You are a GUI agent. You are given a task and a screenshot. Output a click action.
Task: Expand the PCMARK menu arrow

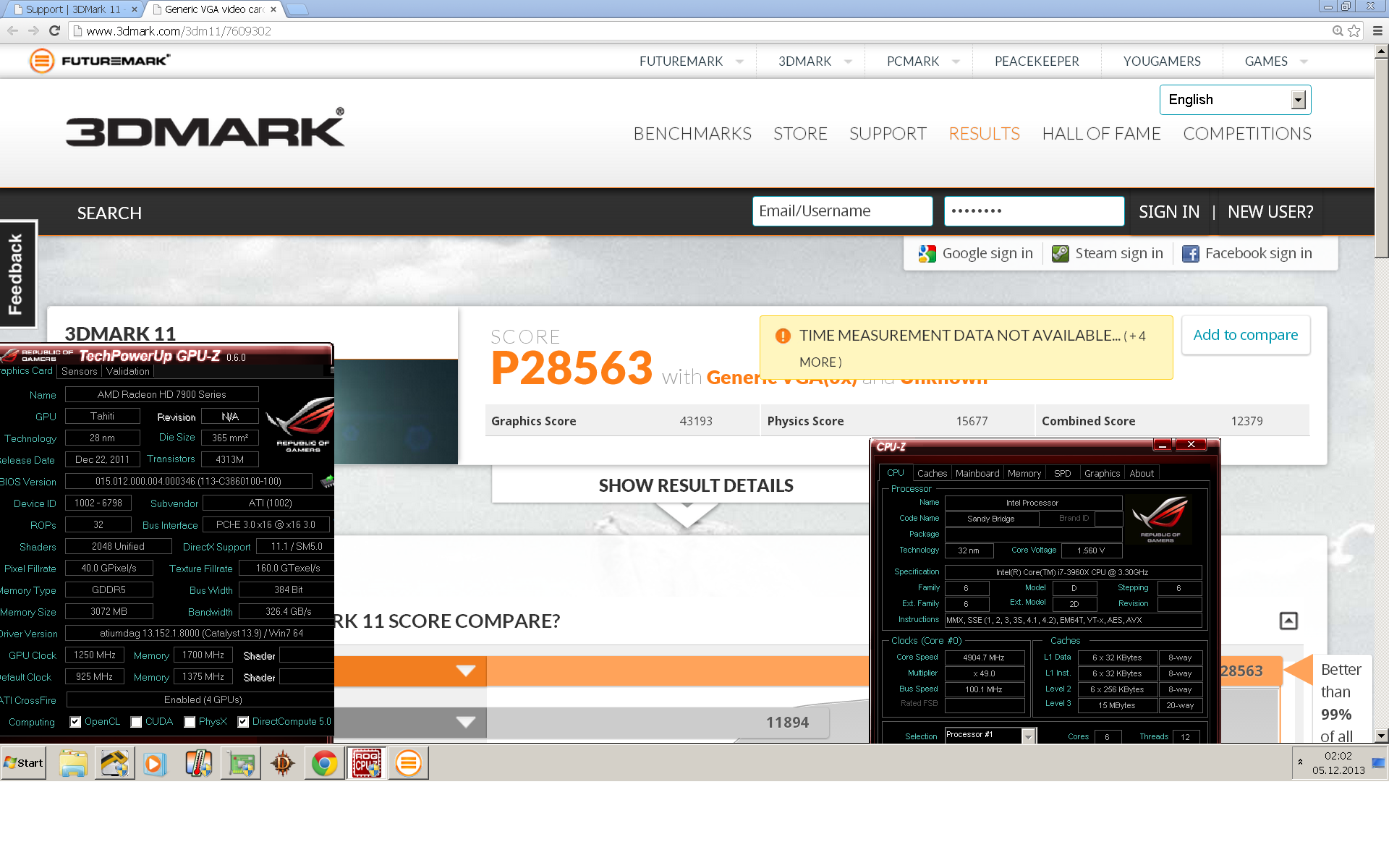[x=956, y=61]
